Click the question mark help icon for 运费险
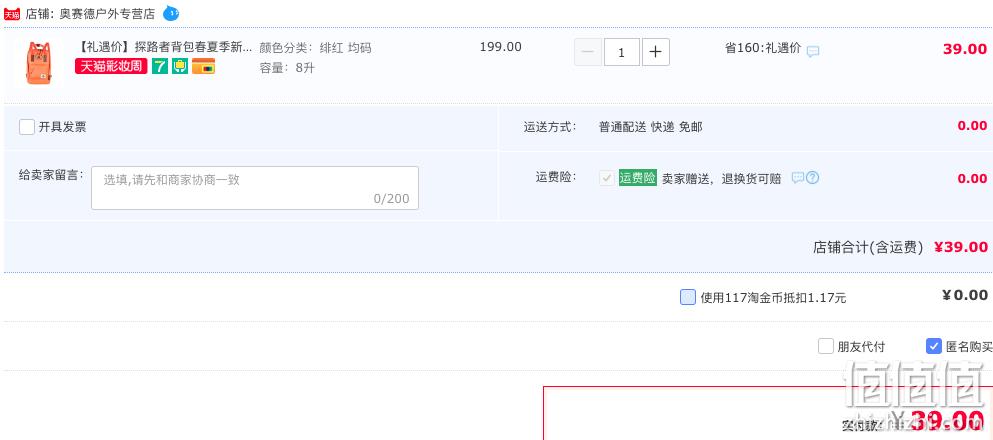 [x=813, y=178]
